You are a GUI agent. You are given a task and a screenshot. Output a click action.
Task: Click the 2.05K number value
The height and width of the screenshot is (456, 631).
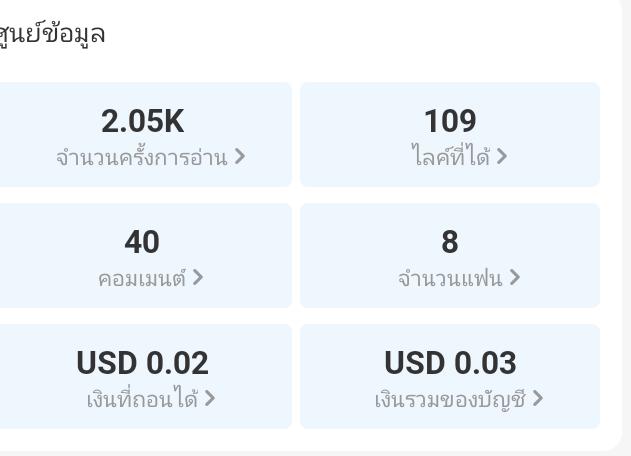point(142,121)
